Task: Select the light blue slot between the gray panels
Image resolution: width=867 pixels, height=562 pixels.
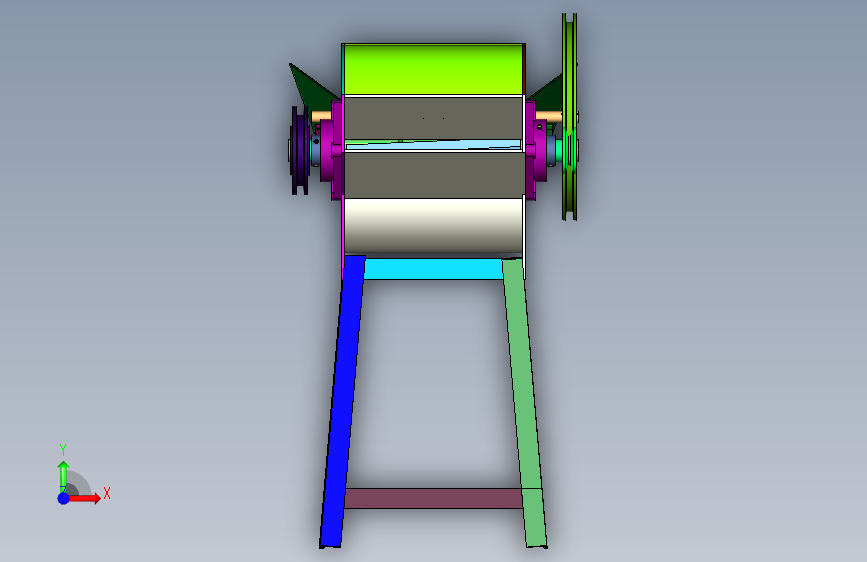Action: [x=433, y=145]
